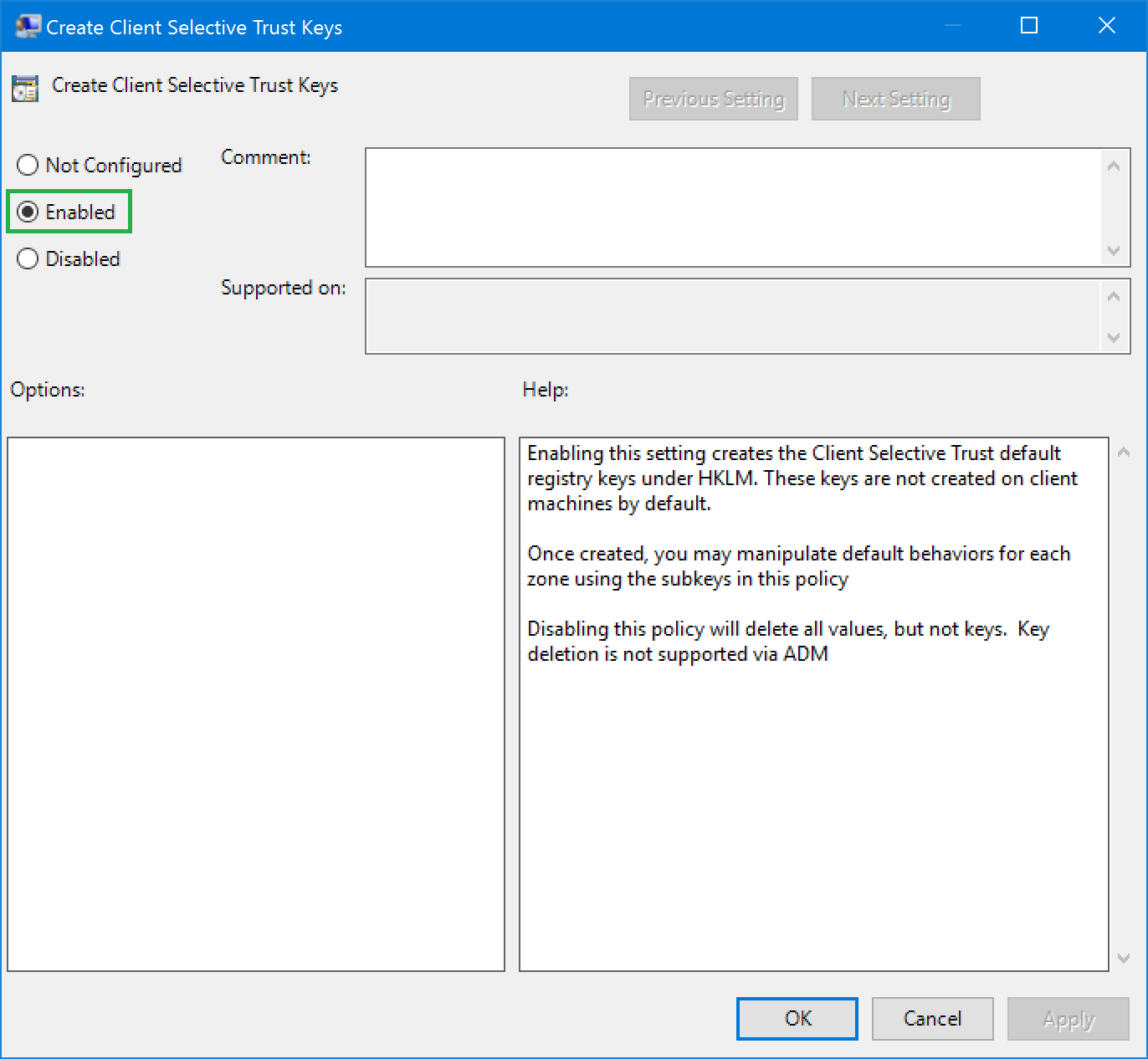Click the scroll-up arrow on the Help pane
Image resolution: width=1148 pixels, height=1059 pixels.
coord(1125,450)
